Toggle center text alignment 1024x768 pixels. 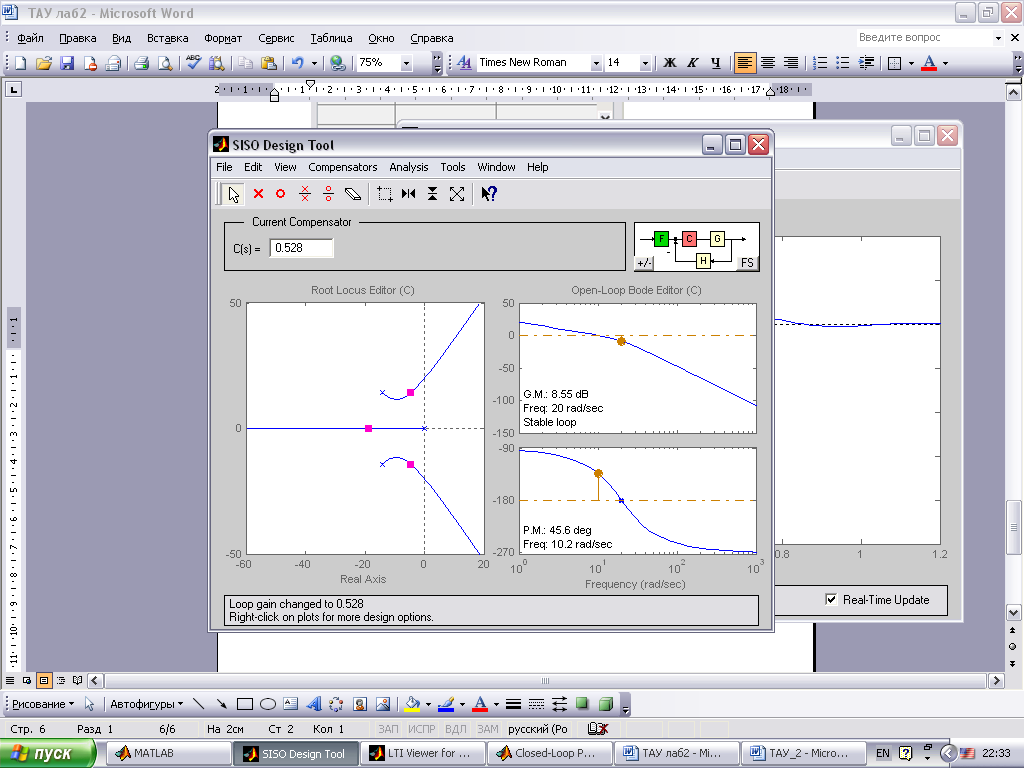[x=768, y=63]
